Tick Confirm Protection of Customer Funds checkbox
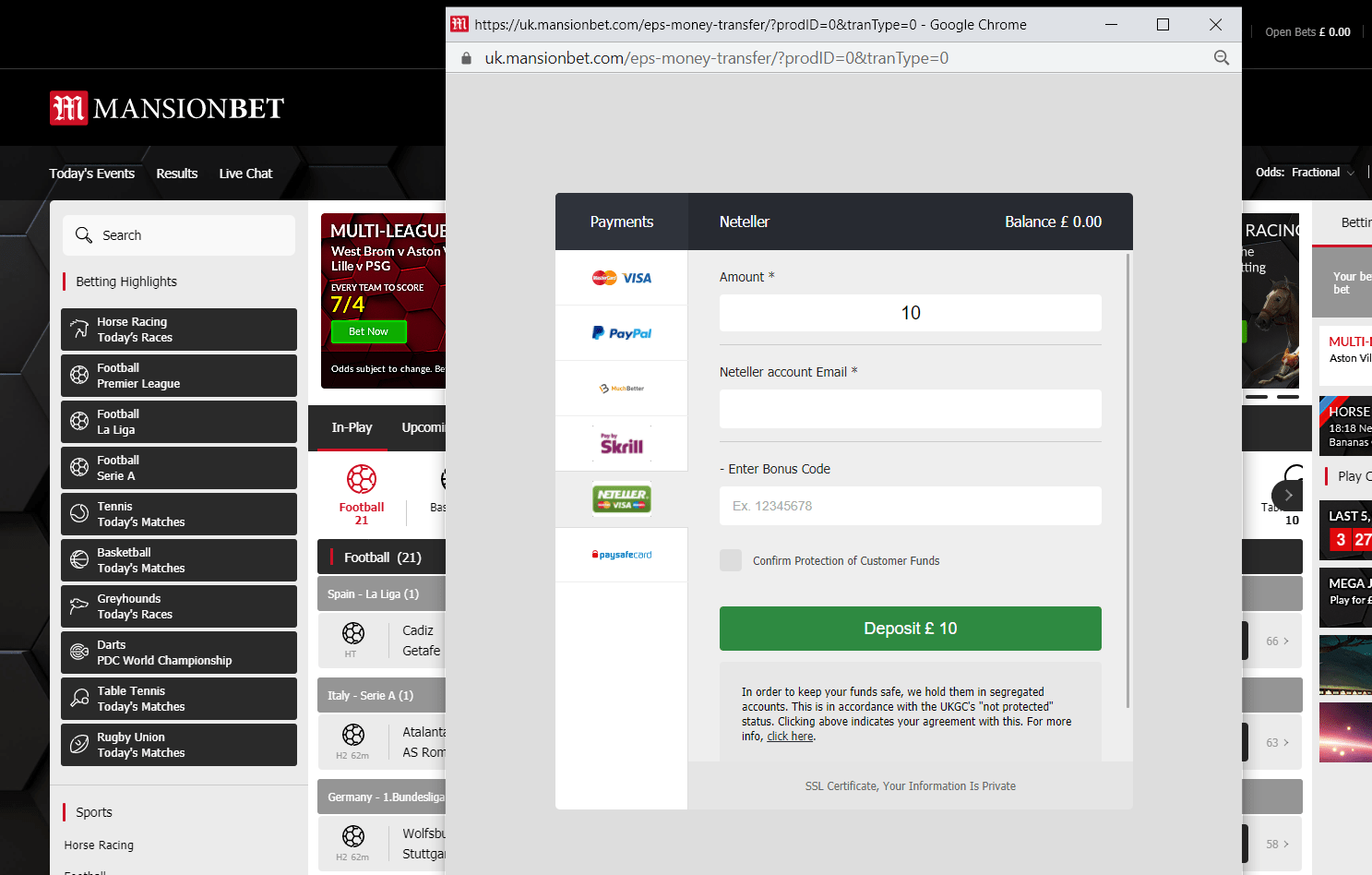This screenshot has height=875, width=1372. tap(731, 560)
